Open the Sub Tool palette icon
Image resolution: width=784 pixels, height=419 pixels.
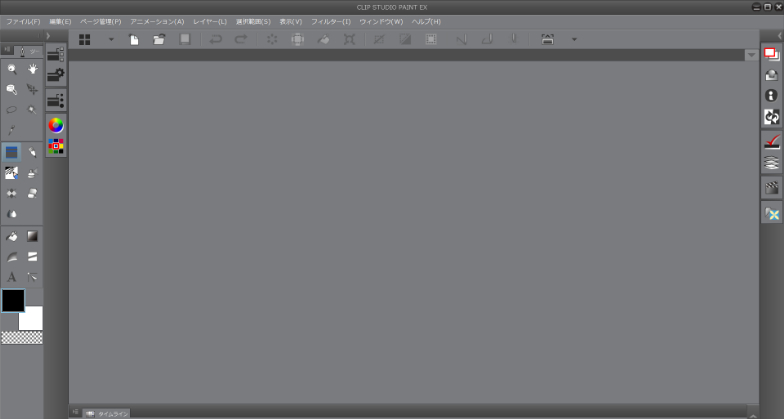(x=56, y=54)
